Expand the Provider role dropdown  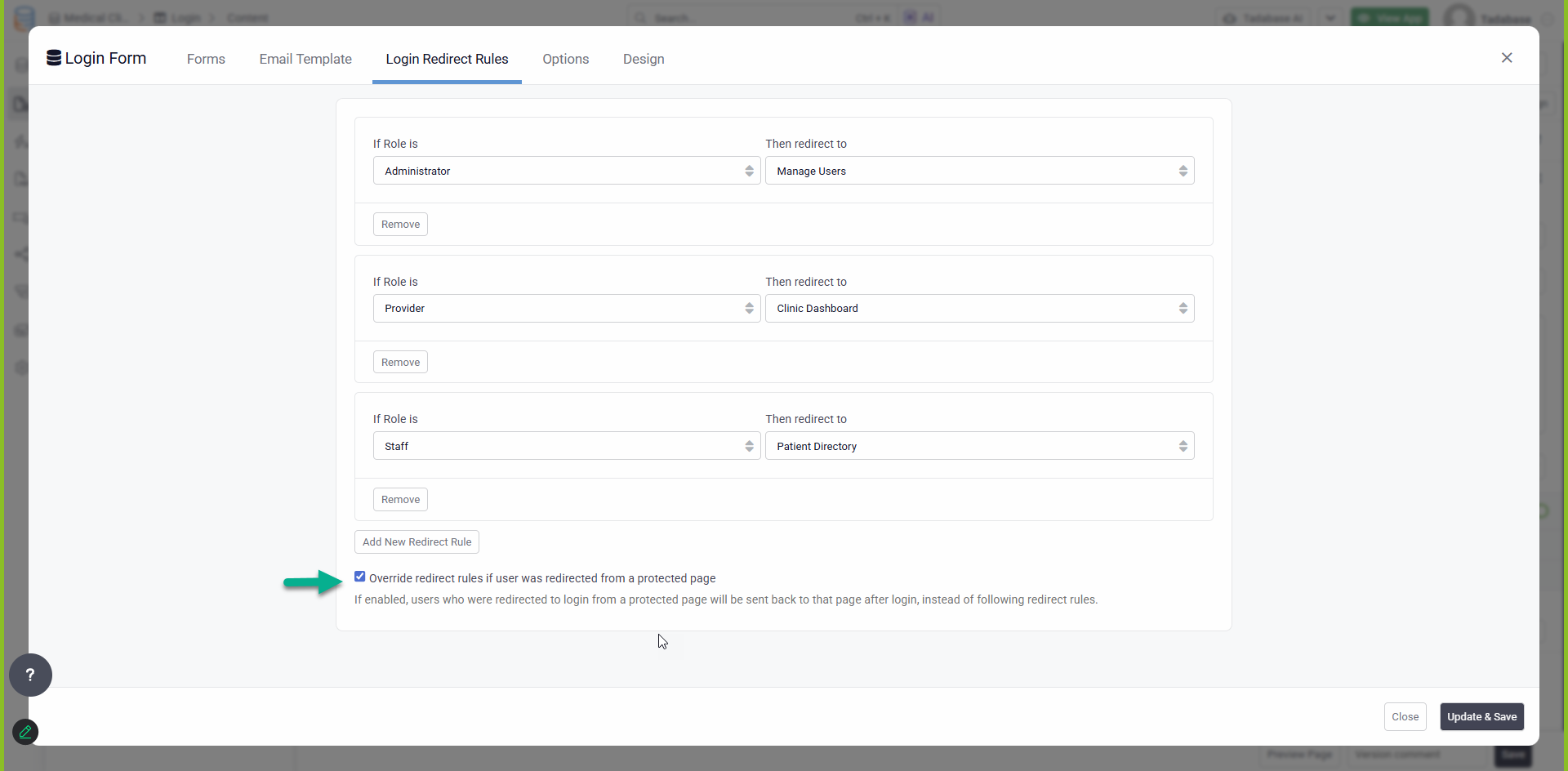566,309
